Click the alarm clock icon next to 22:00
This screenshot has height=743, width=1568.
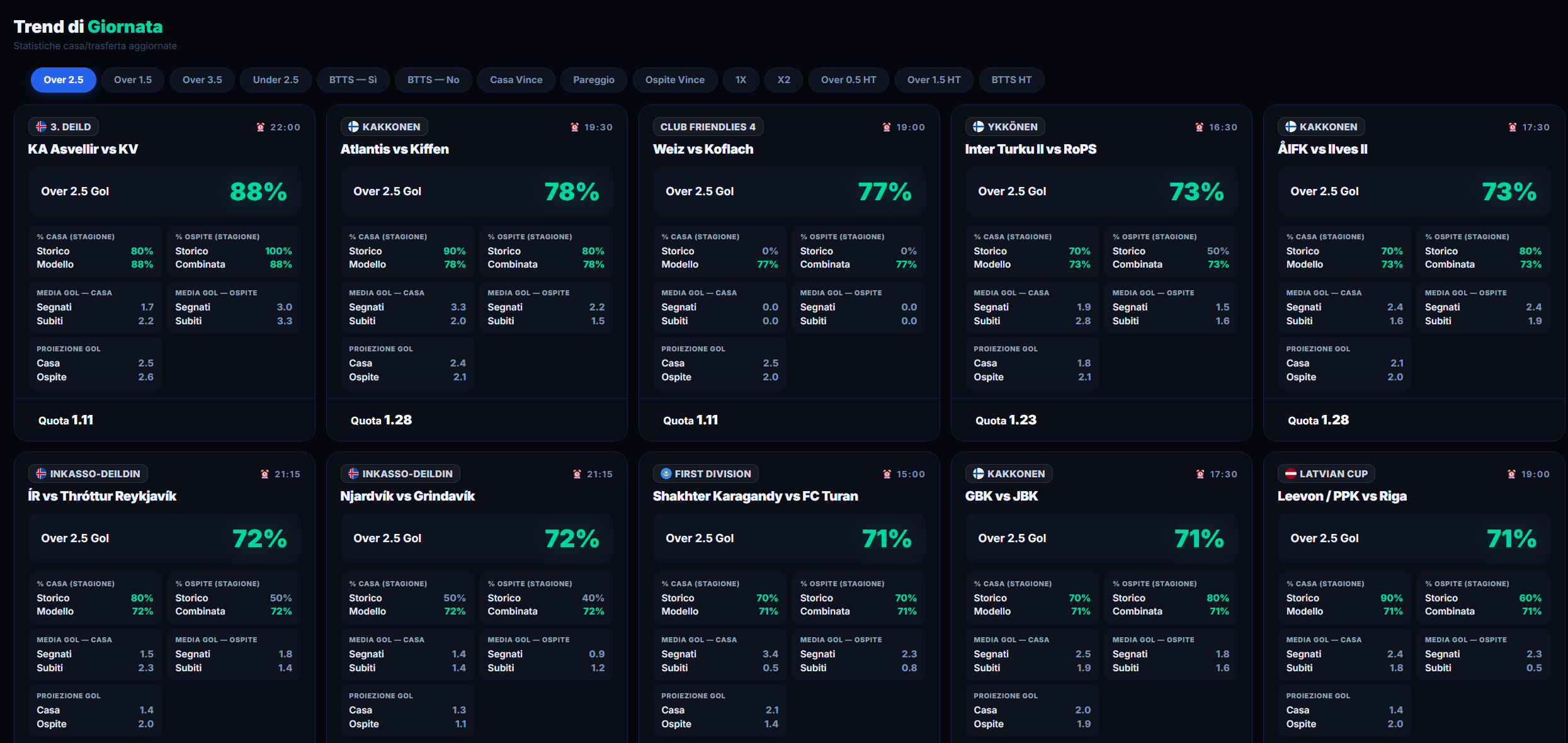[261, 127]
